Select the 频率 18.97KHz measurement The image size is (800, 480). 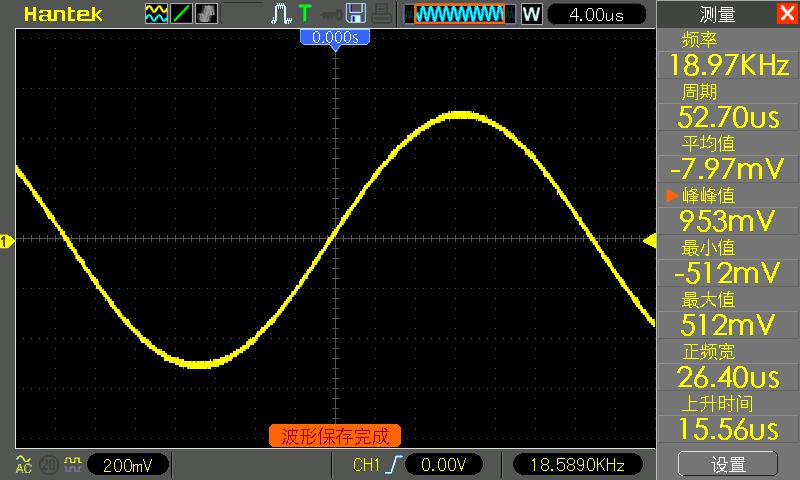click(728, 55)
